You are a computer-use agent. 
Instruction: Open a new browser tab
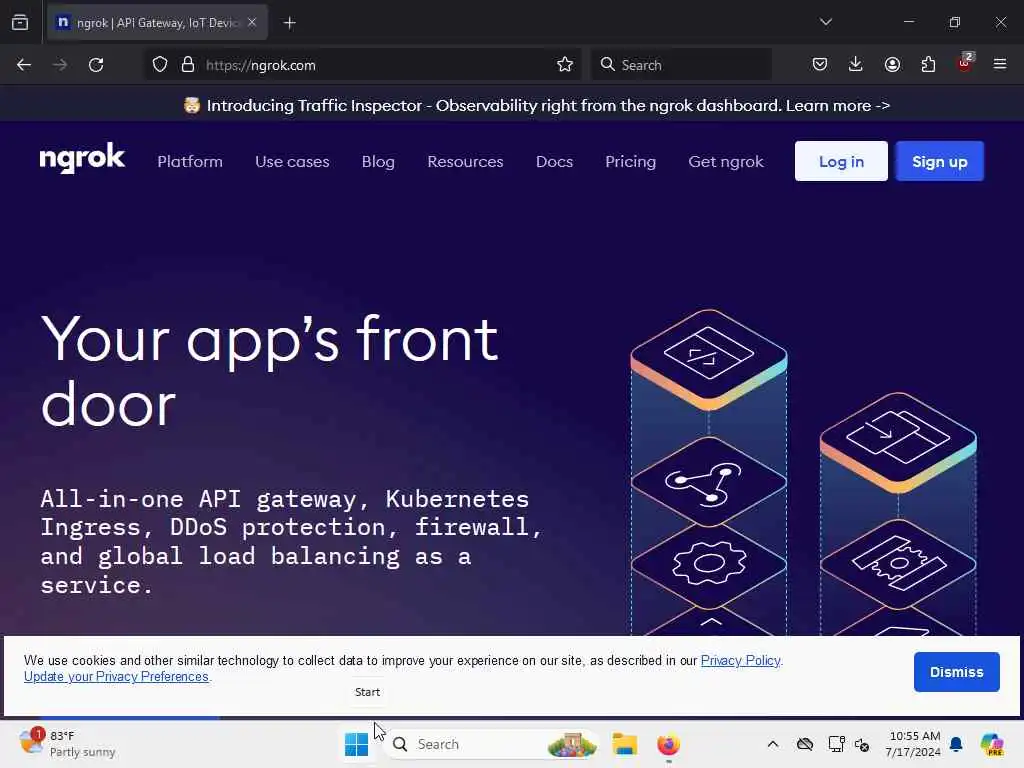tap(290, 23)
